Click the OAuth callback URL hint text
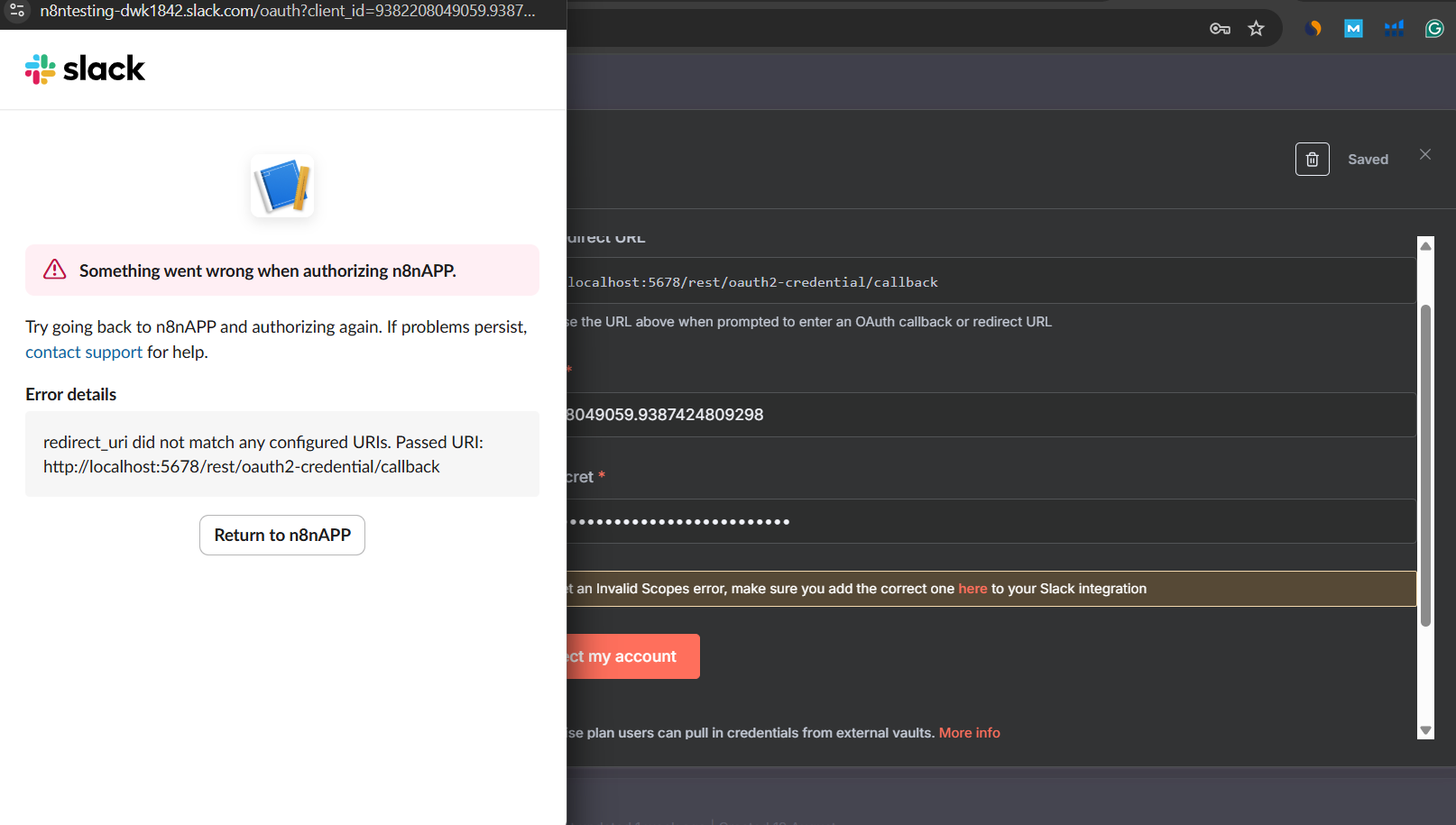 click(809, 322)
